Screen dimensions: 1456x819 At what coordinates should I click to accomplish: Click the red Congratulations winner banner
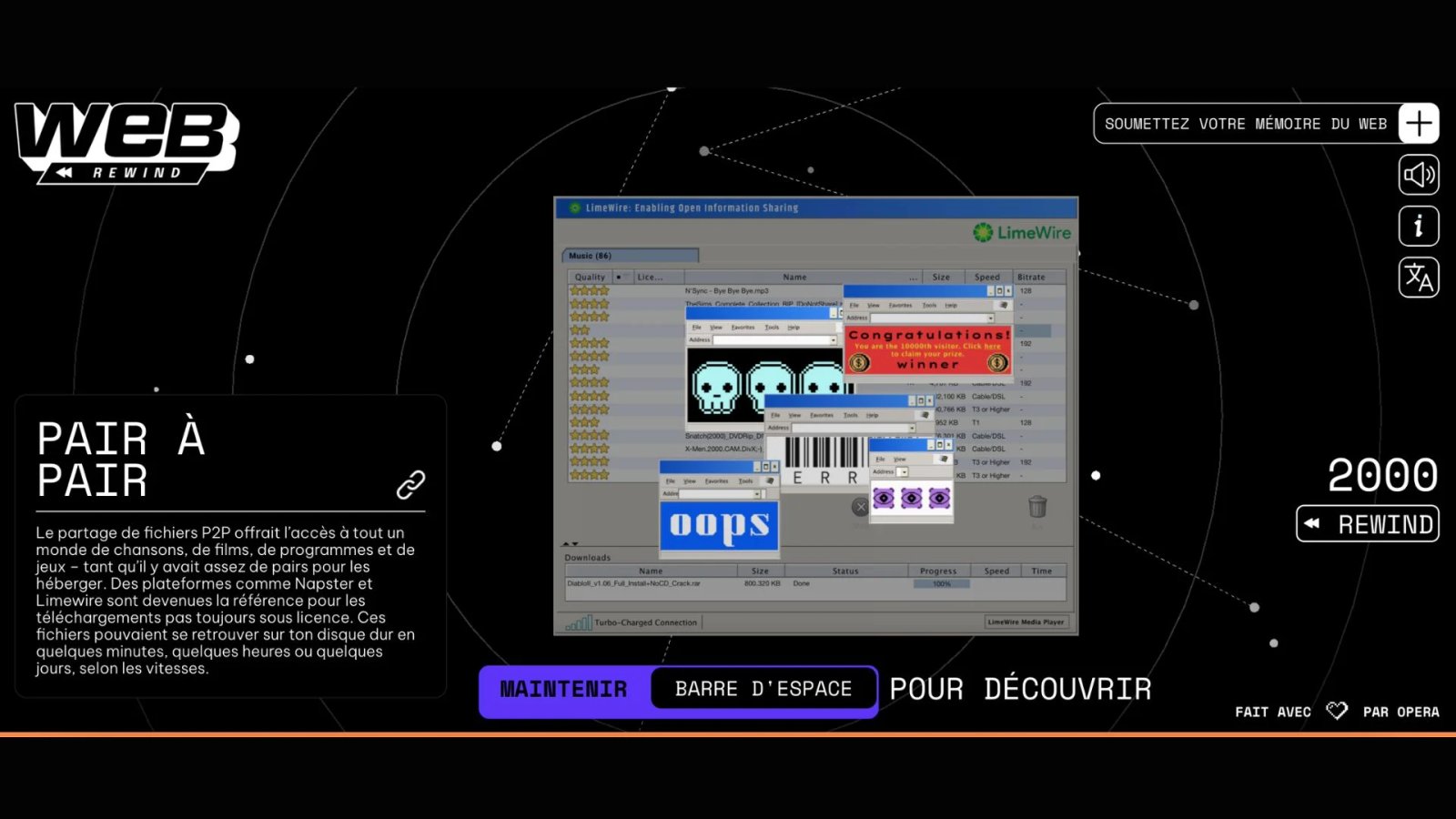[928, 350]
